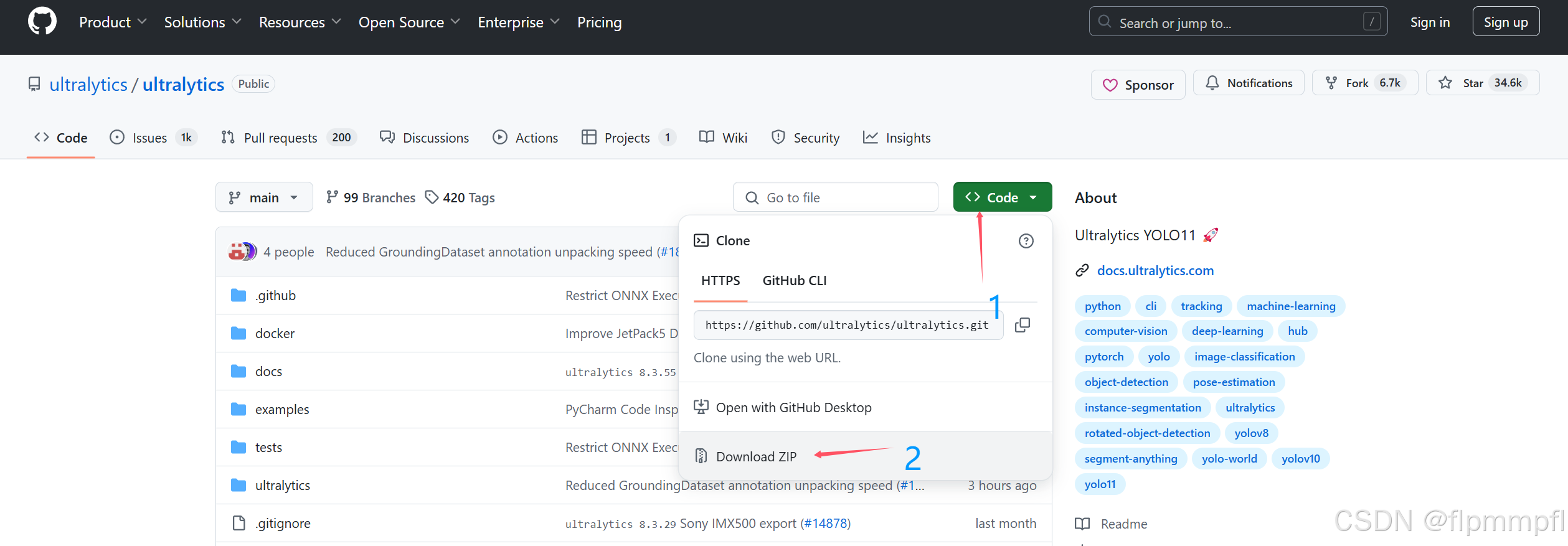Click the pose-estimation topic tag

pos(1234,382)
